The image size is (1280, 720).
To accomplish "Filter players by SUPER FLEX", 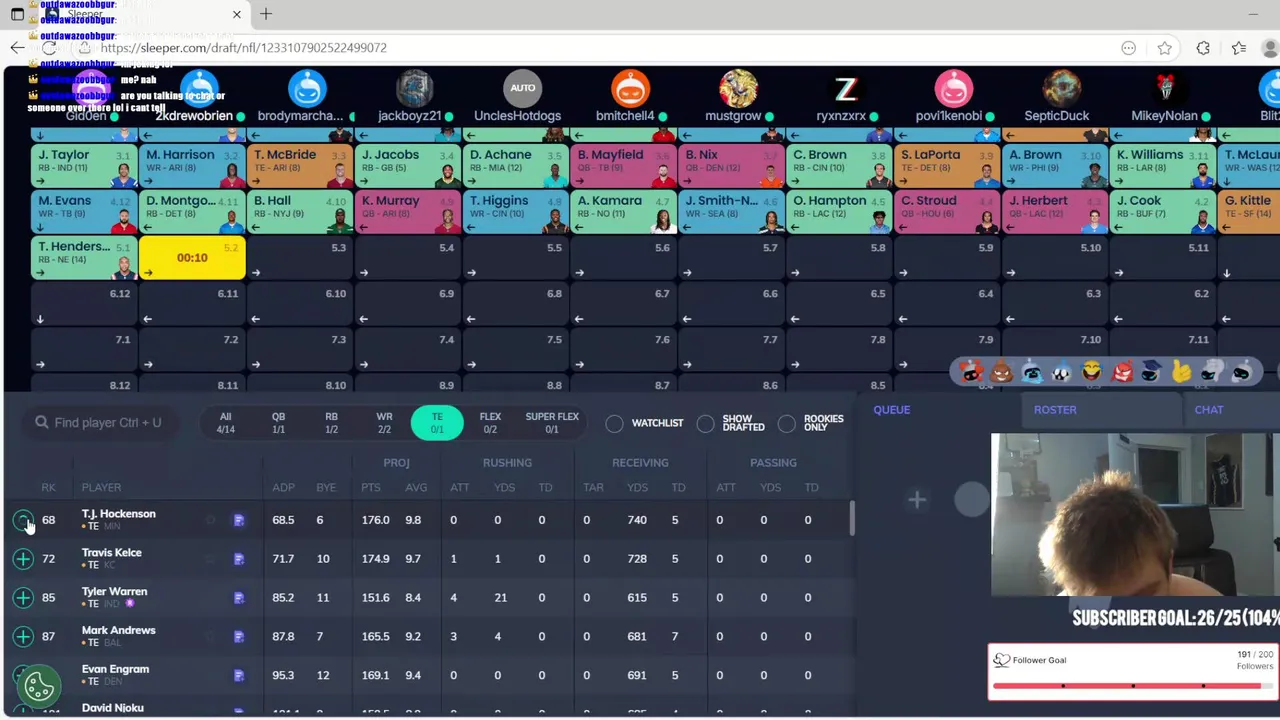I will pos(552,423).
